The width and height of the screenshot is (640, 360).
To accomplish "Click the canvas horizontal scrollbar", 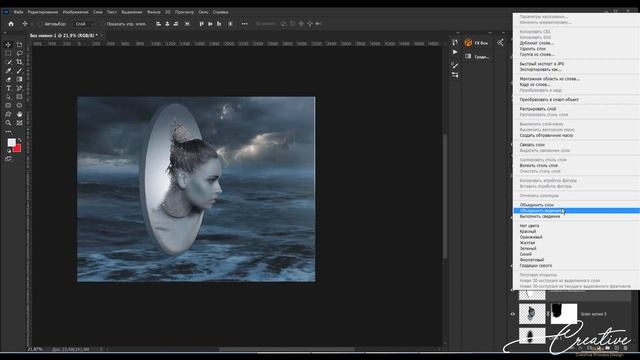I will (x=287, y=349).
